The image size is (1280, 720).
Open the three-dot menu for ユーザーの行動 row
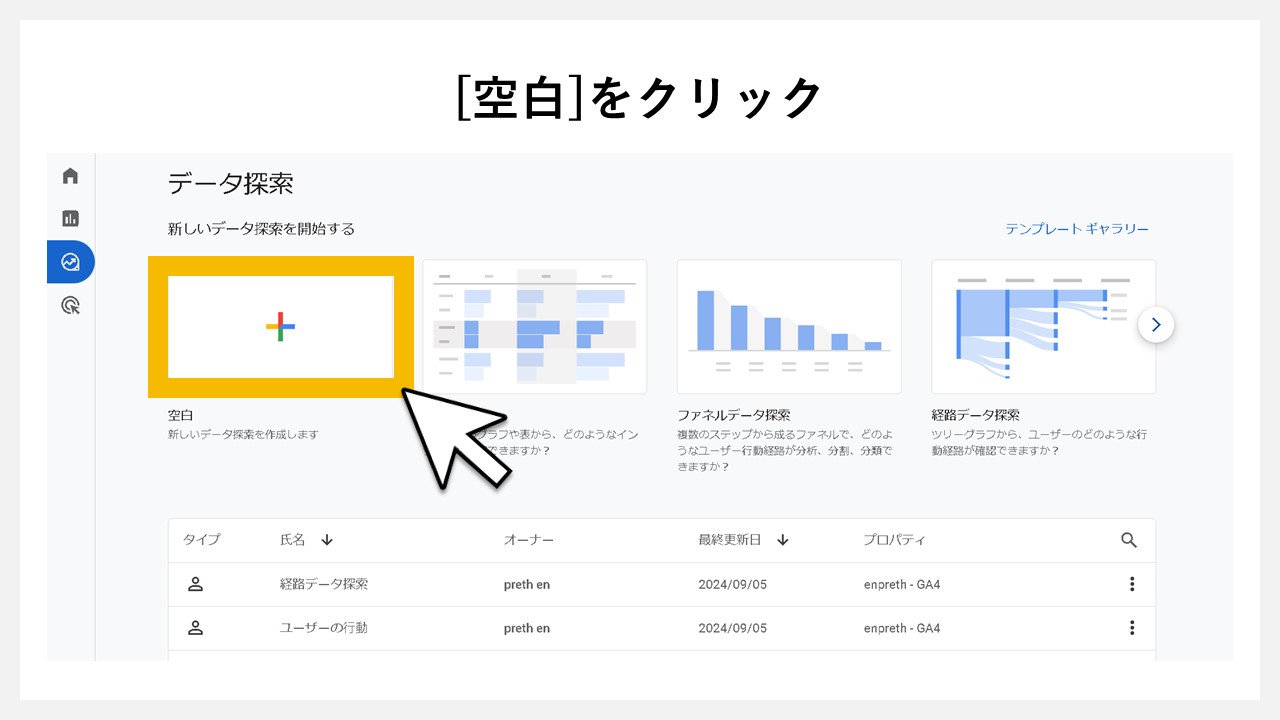click(x=1131, y=628)
